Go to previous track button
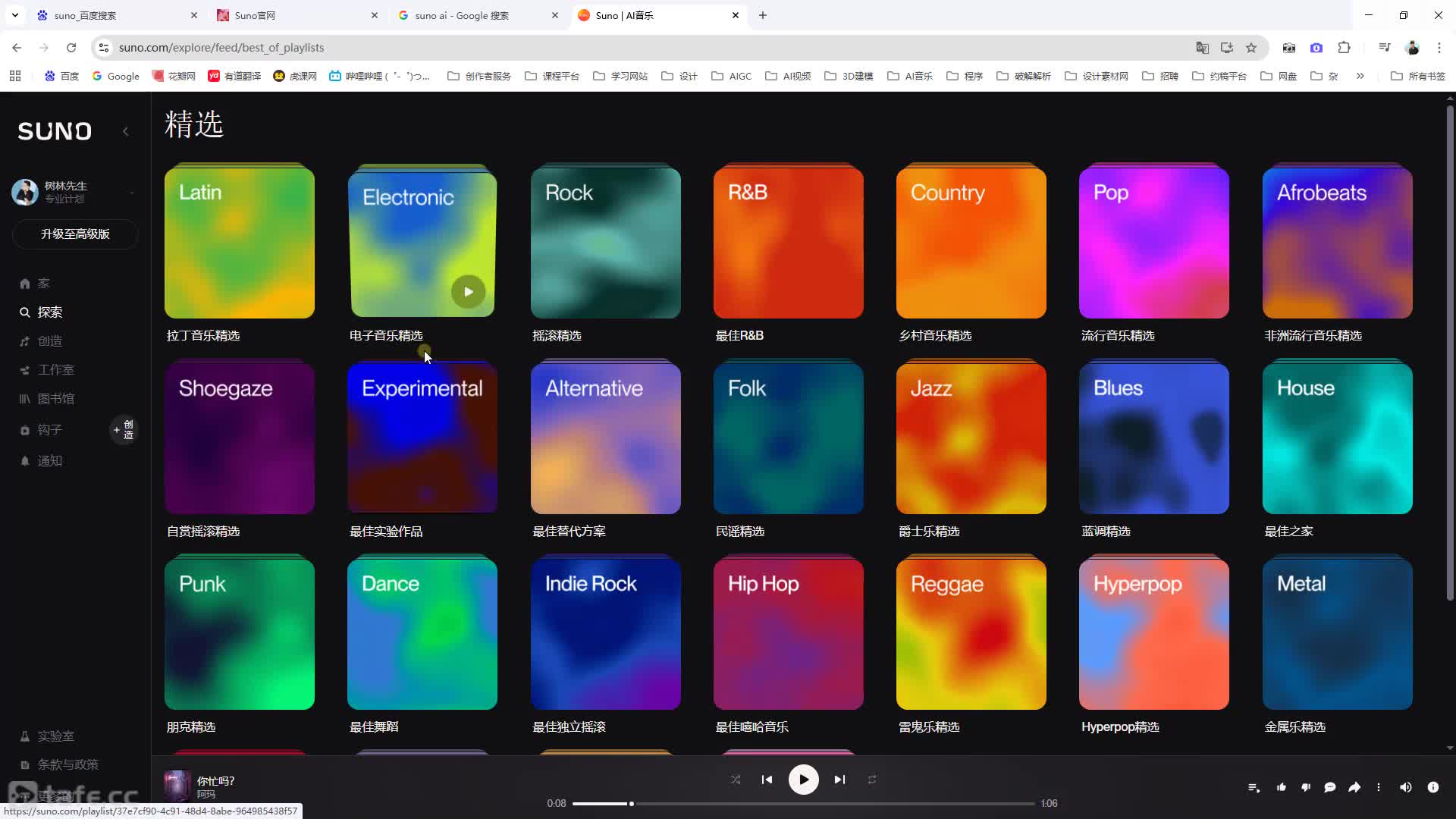Viewport: 1456px width, 819px height. click(x=767, y=780)
